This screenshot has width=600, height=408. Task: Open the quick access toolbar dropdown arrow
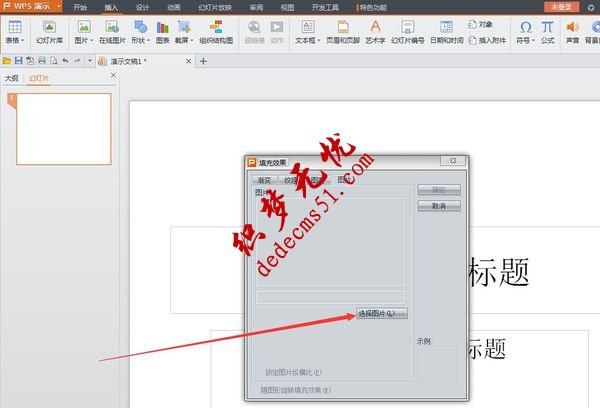90,60
